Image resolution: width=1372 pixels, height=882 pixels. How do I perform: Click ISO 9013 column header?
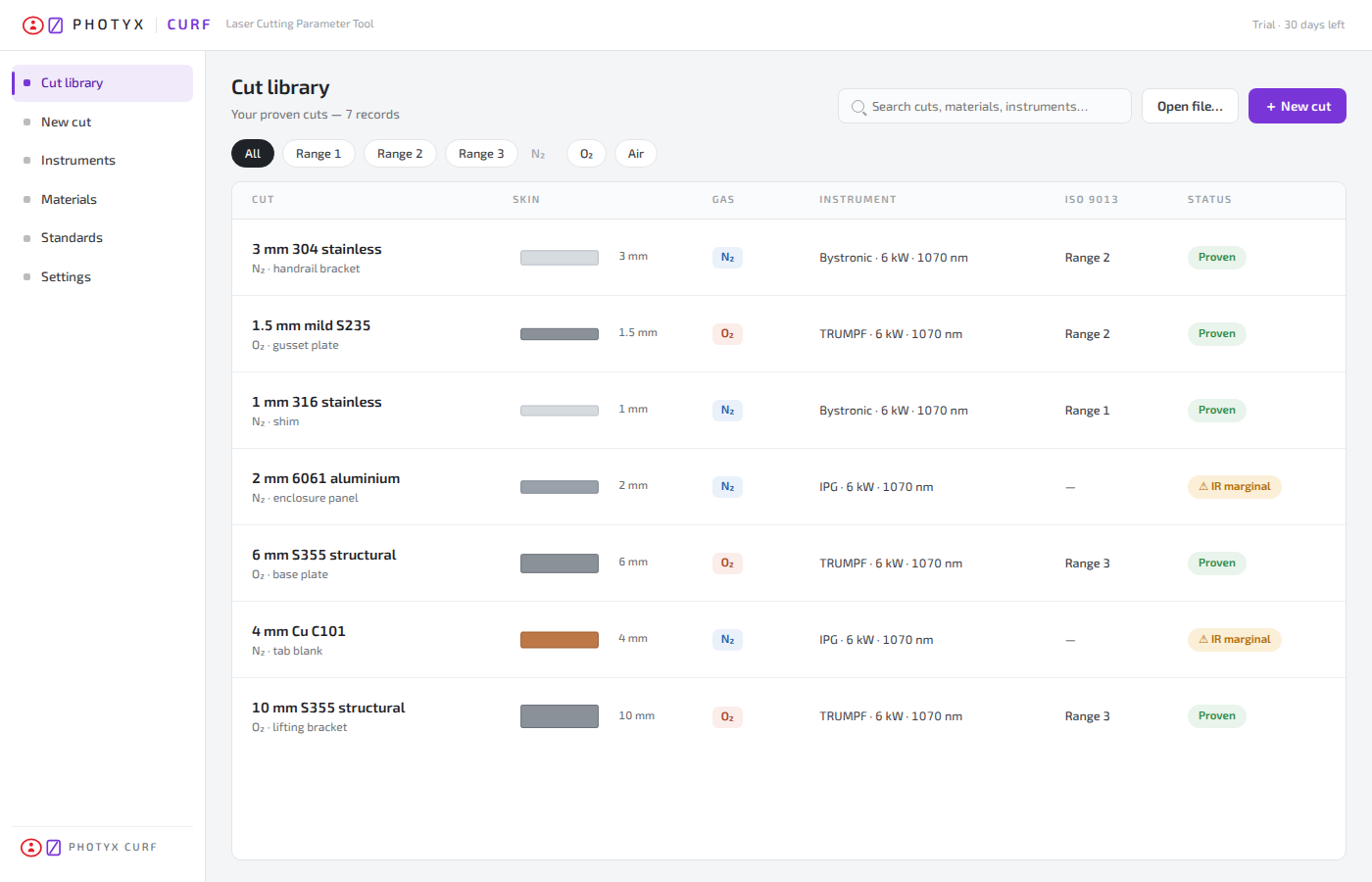coord(1092,200)
